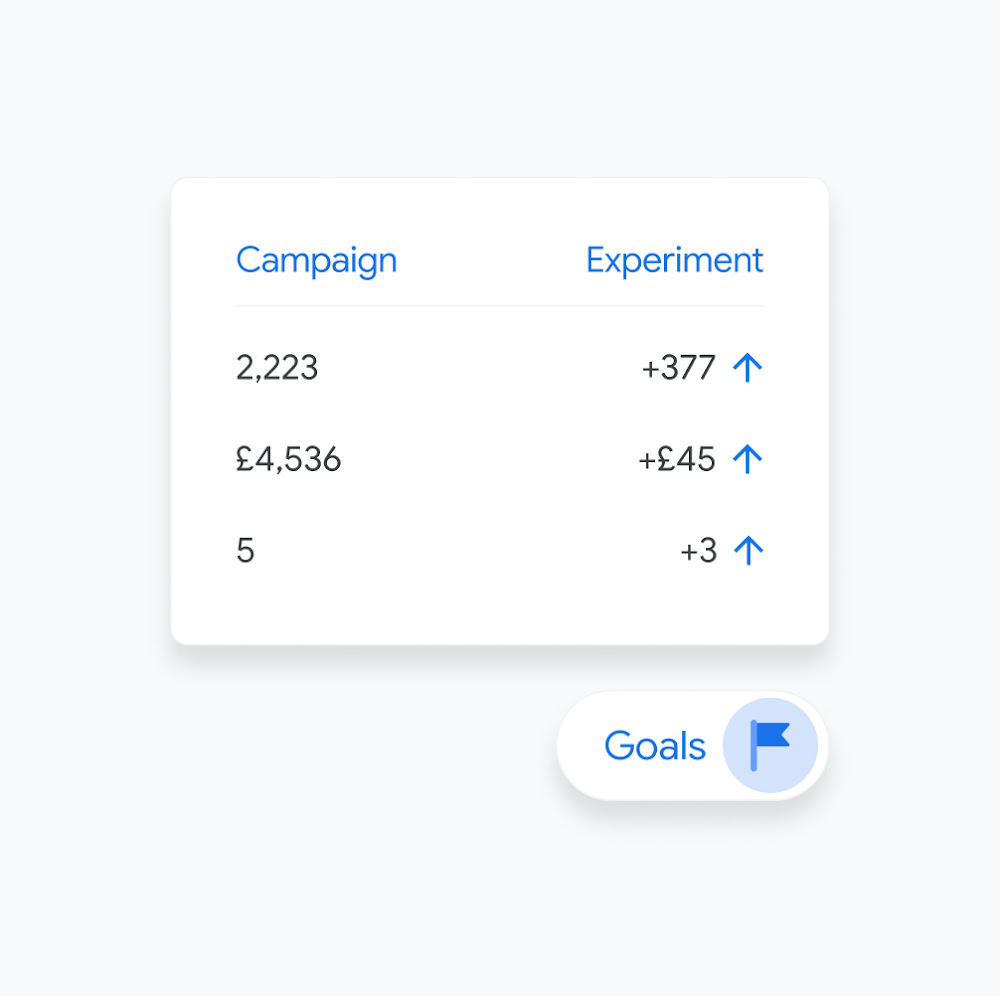Click the increase arrow on the £45 row
Image resolution: width=1000 pixels, height=996 pixels.
click(748, 459)
